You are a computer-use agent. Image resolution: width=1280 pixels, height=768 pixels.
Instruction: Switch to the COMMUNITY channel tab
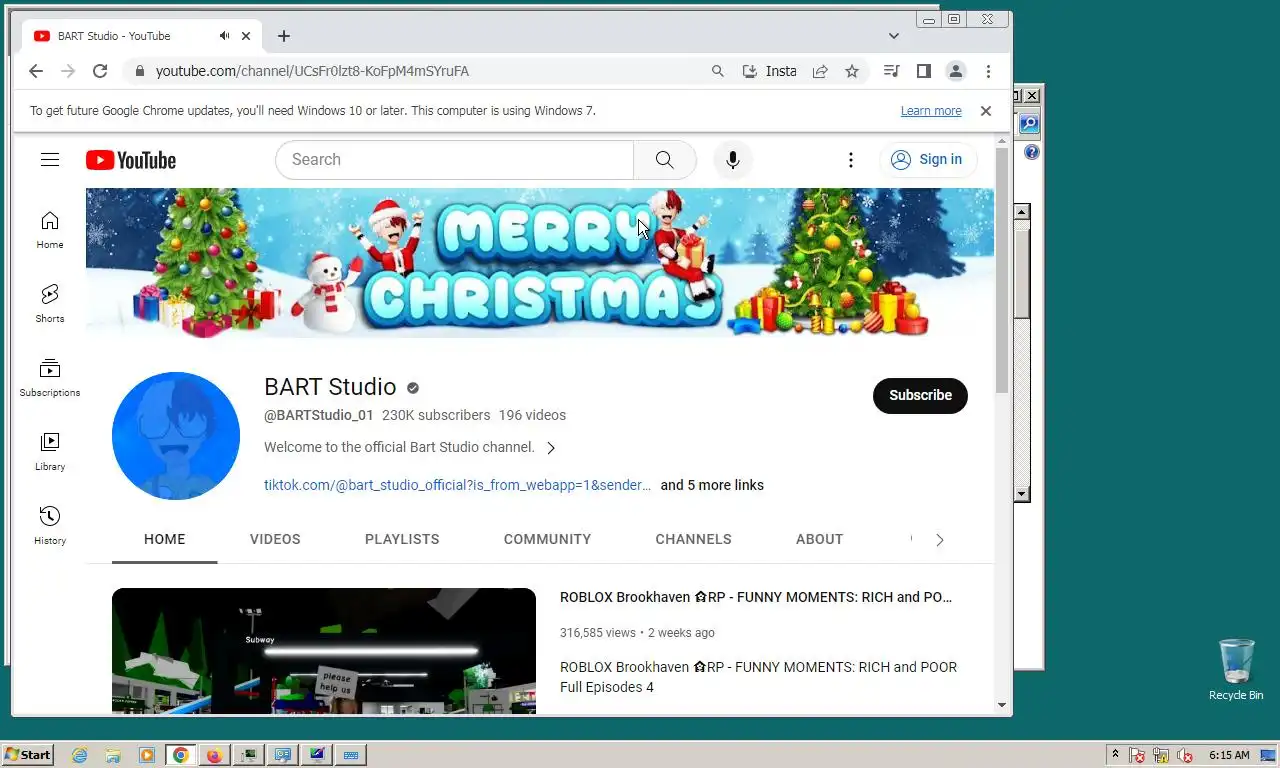[547, 539]
